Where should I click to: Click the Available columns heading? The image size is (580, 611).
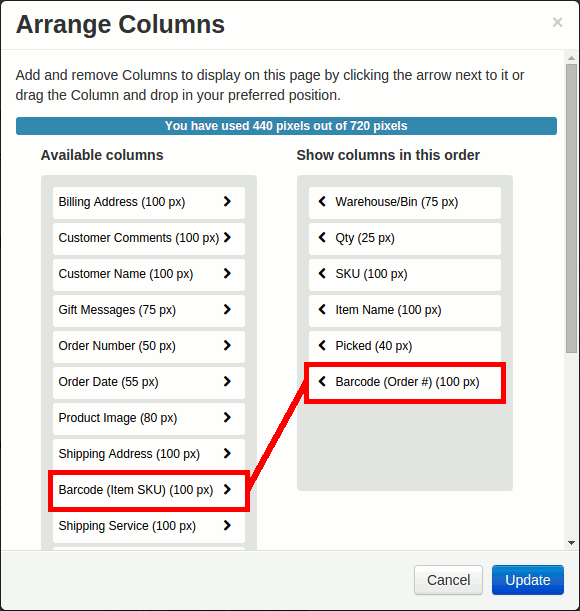(102, 155)
